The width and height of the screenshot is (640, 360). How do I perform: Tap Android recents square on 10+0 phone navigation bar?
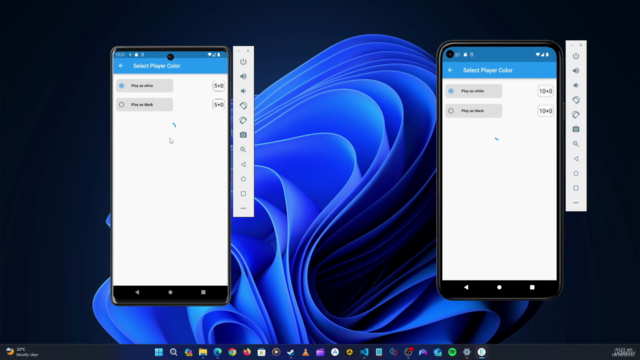click(x=532, y=287)
